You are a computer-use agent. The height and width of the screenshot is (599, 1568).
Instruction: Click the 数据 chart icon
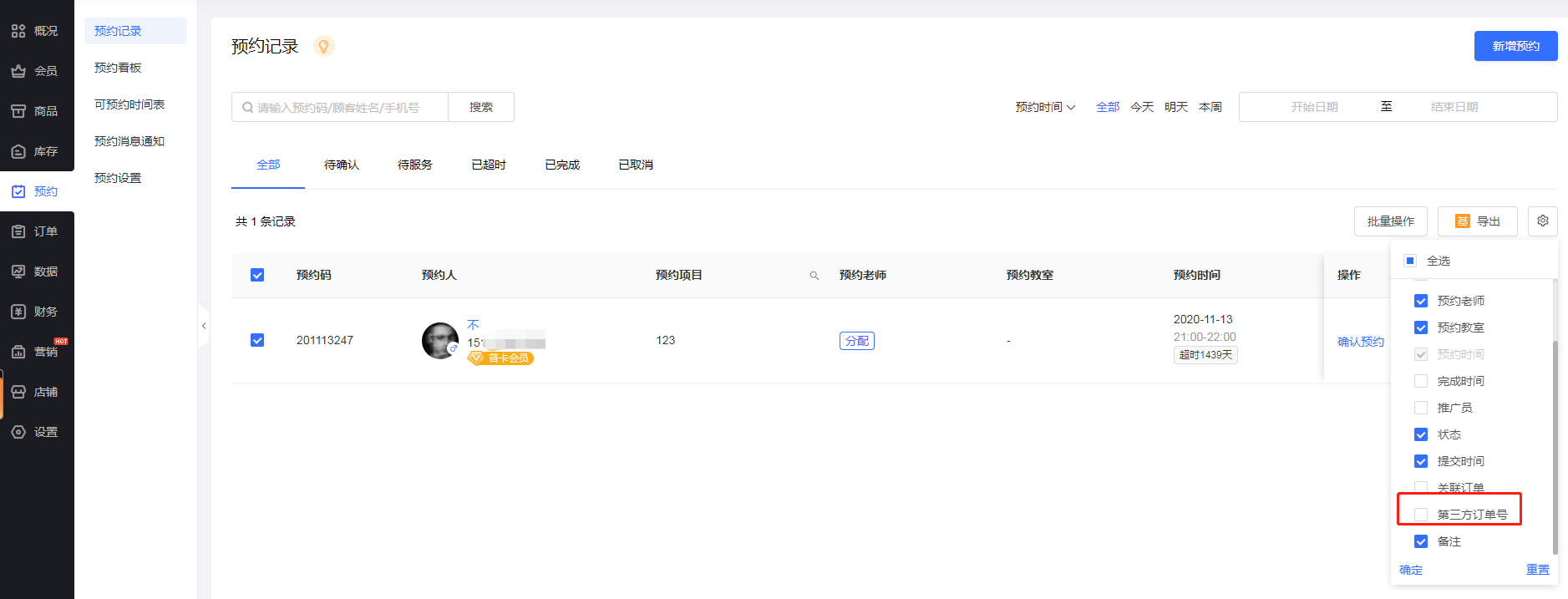pos(18,272)
